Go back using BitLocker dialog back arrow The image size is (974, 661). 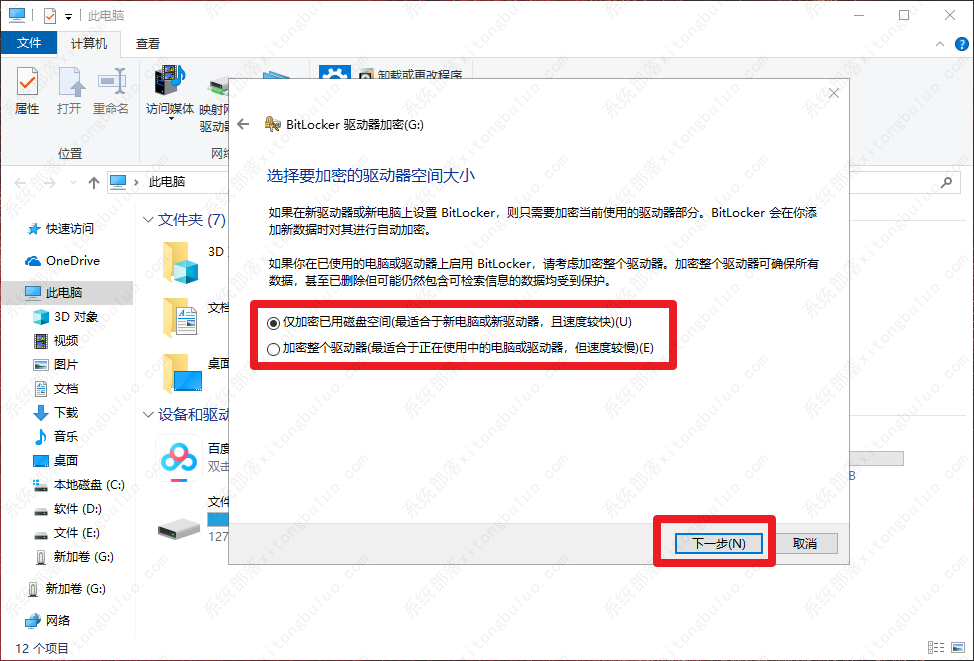pos(243,124)
